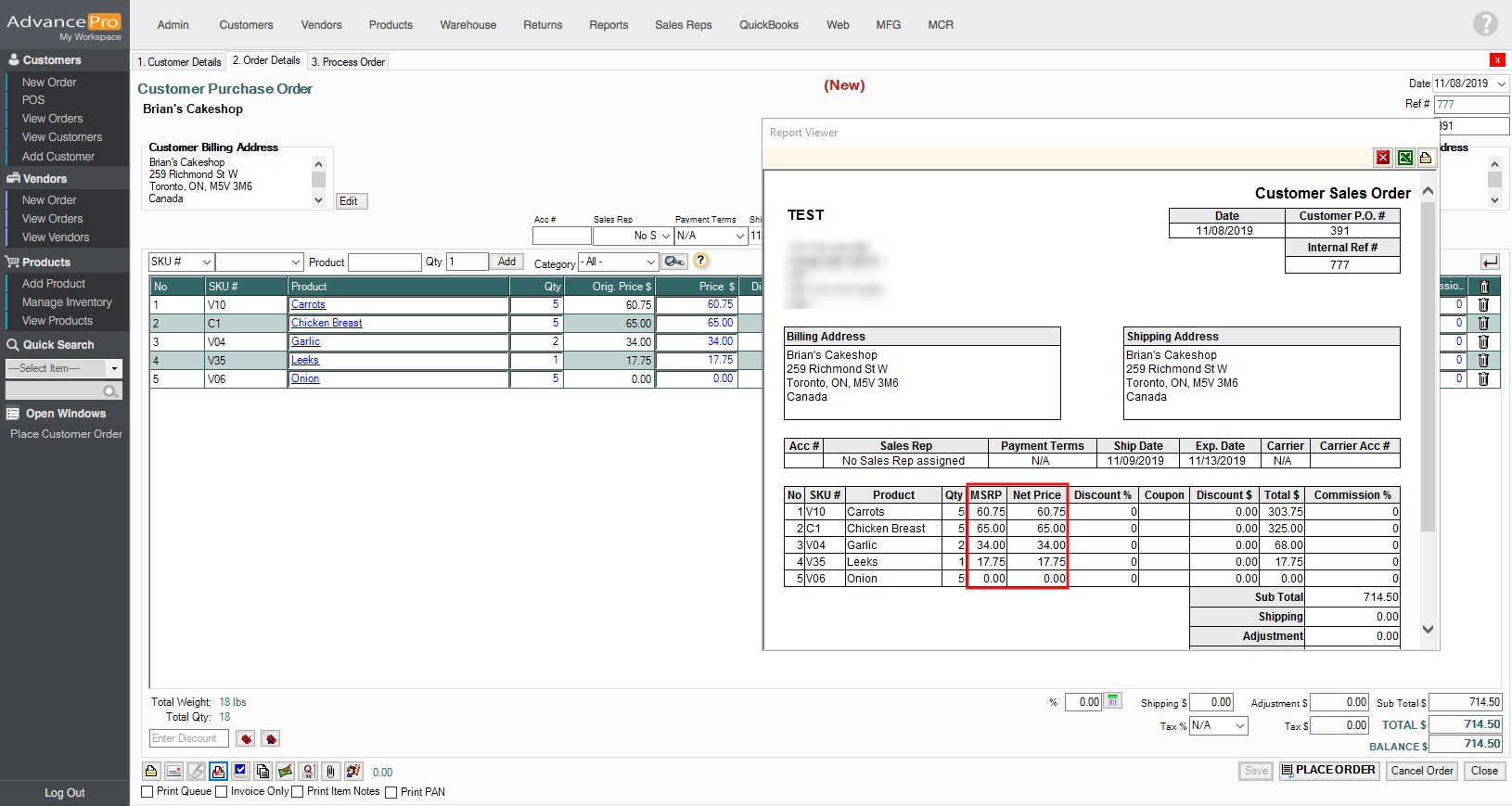Export report to Excel in Report Viewer
This screenshot has width=1512, height=806.
(x=1404, y=158)
